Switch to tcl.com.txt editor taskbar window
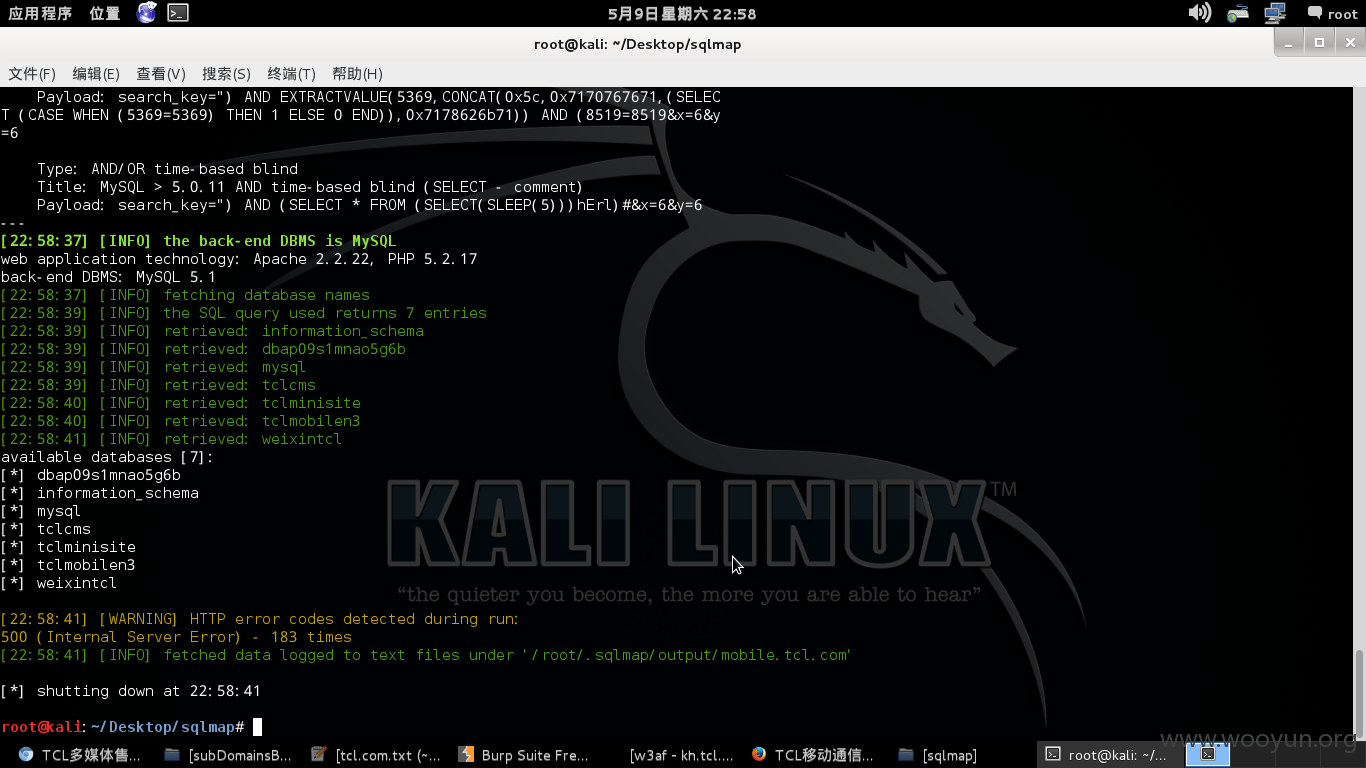Screen dimensions: 1366x768 point(376,755)
